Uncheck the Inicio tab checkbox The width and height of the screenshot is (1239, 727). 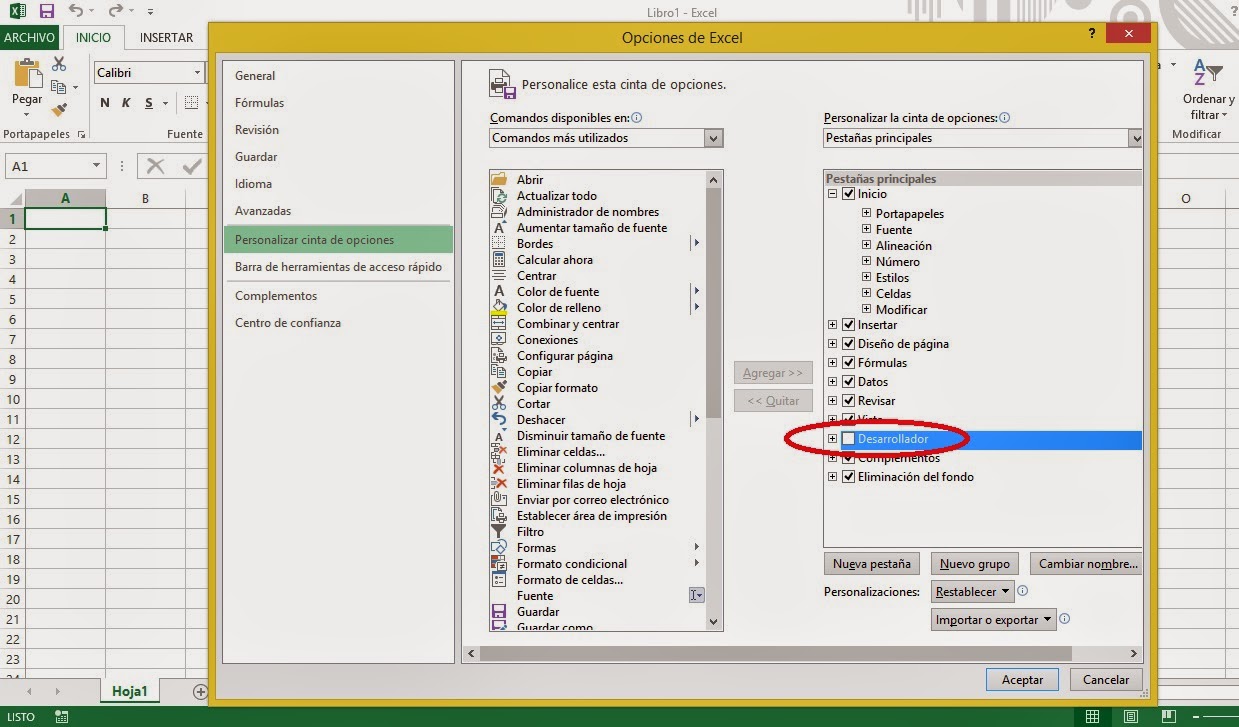click(849, 193)
